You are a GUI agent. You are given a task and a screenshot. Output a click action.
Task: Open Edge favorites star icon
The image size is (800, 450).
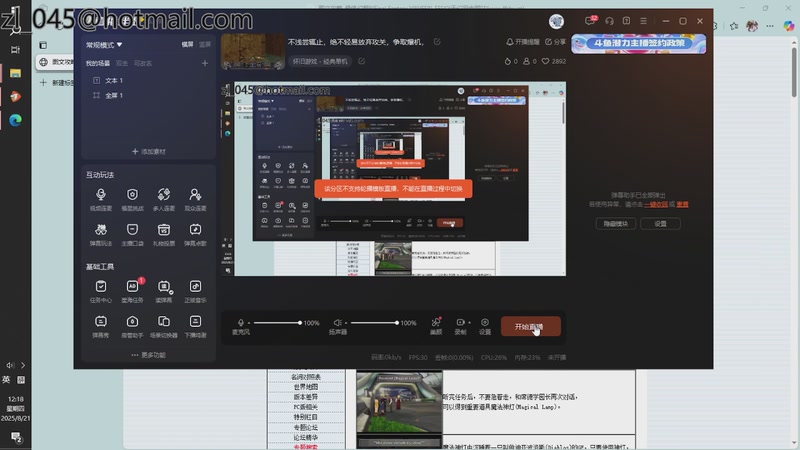point(734,26)
